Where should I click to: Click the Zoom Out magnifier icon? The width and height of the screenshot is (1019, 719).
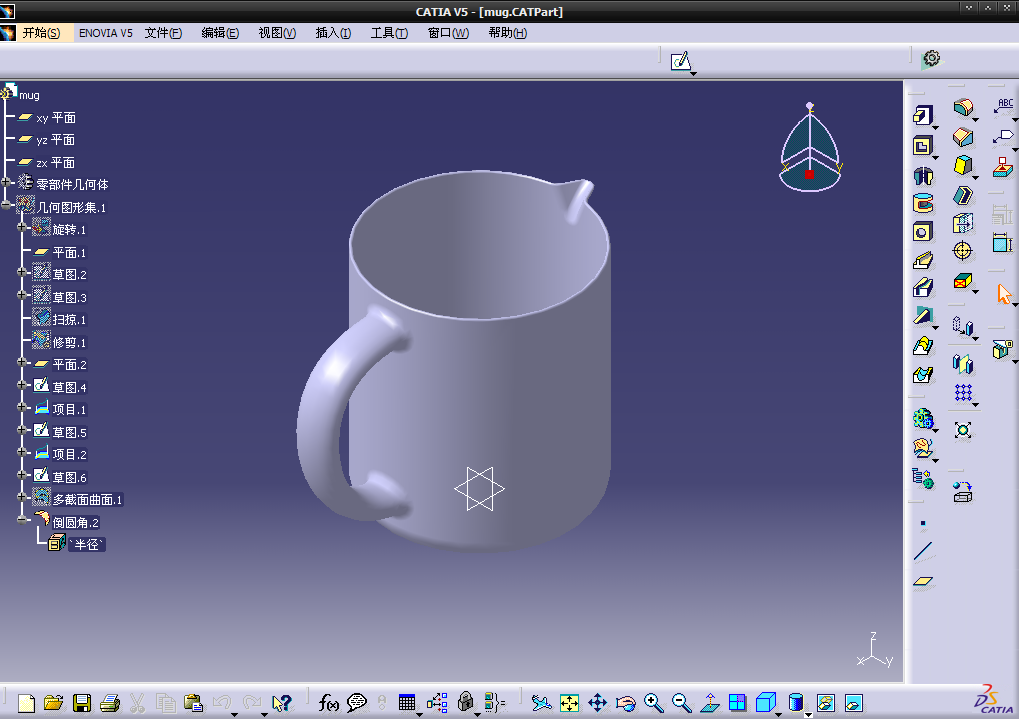pos(682,703)
